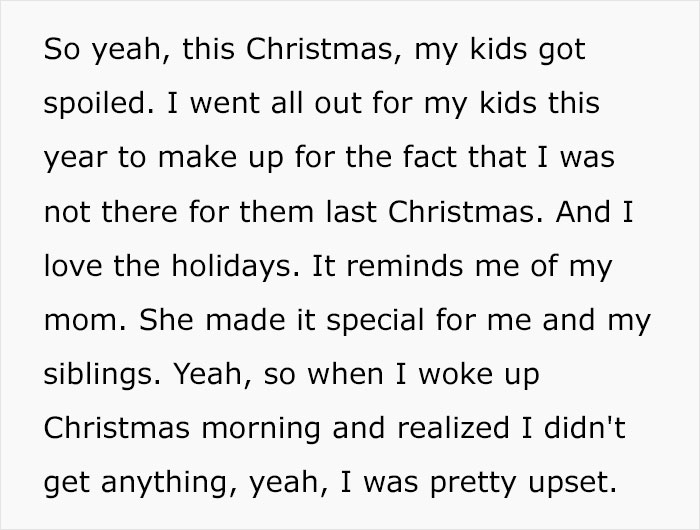
Task: Click the word "anything" in the last line
Action: (158, 482)
